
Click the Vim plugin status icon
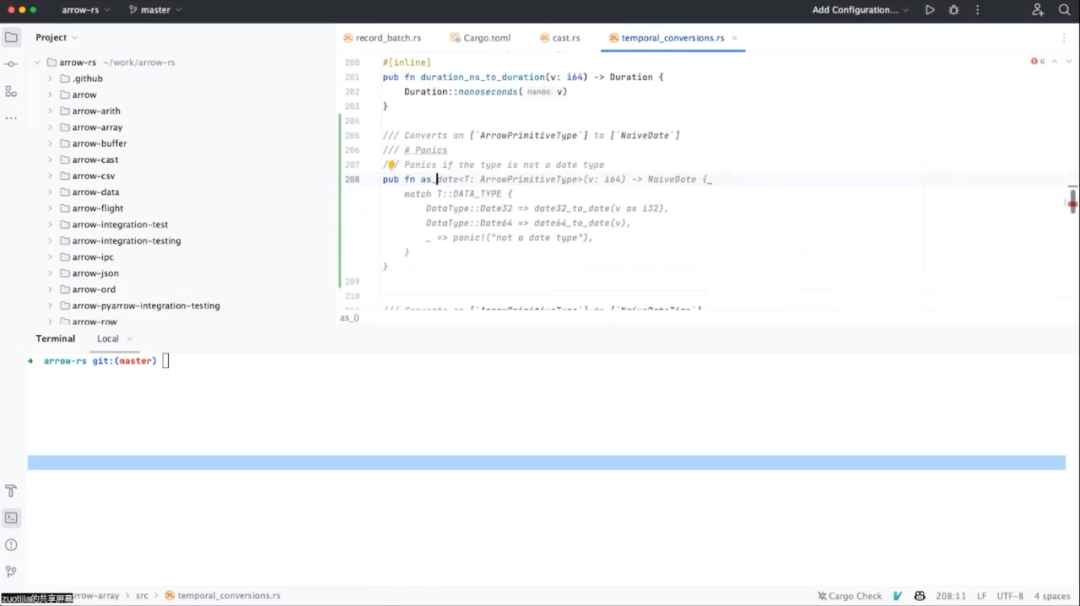[897, 596]
